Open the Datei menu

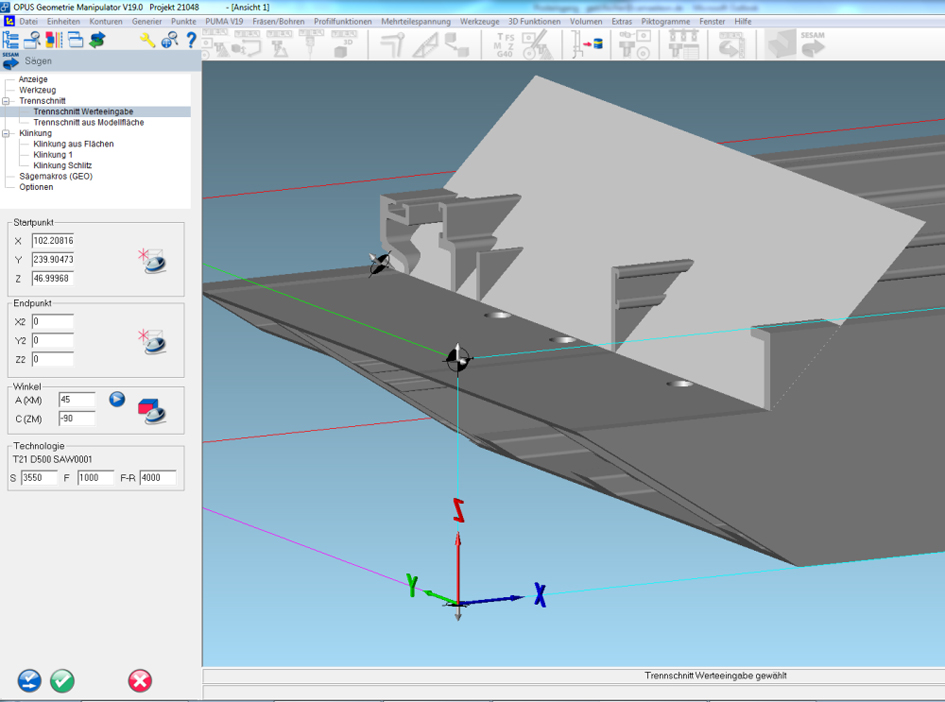(x=28, y=21)
